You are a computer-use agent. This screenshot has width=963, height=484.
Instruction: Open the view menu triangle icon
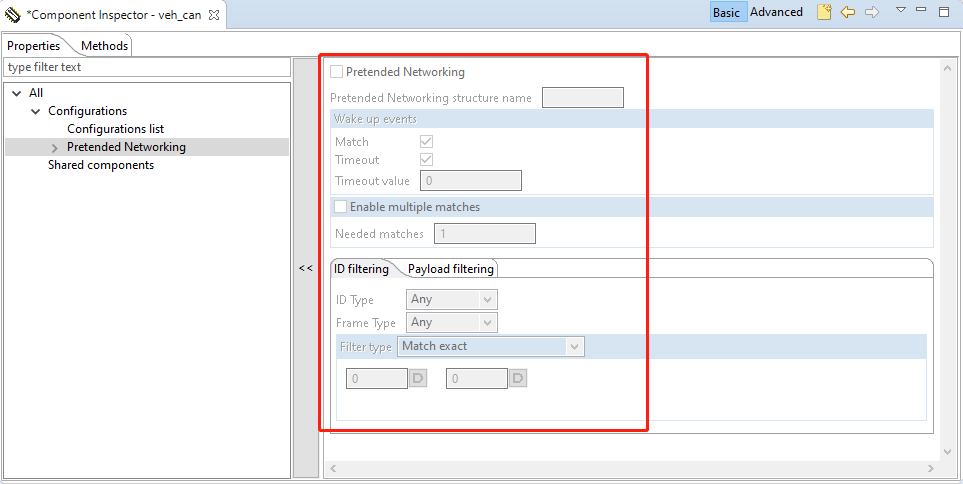[x=900, y=10]
